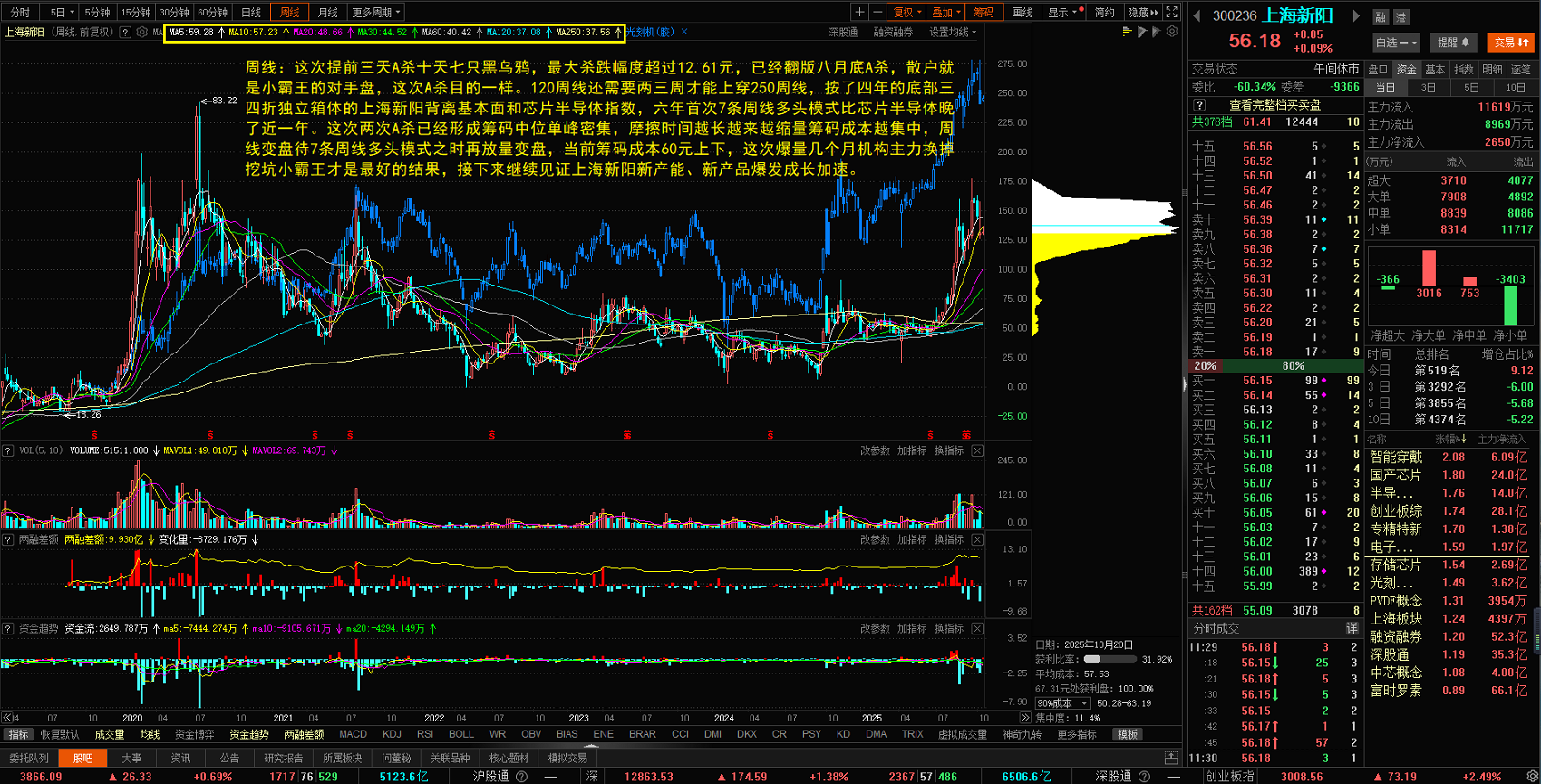Click the help question mark beside 前复权

click(x=125, y=32)
